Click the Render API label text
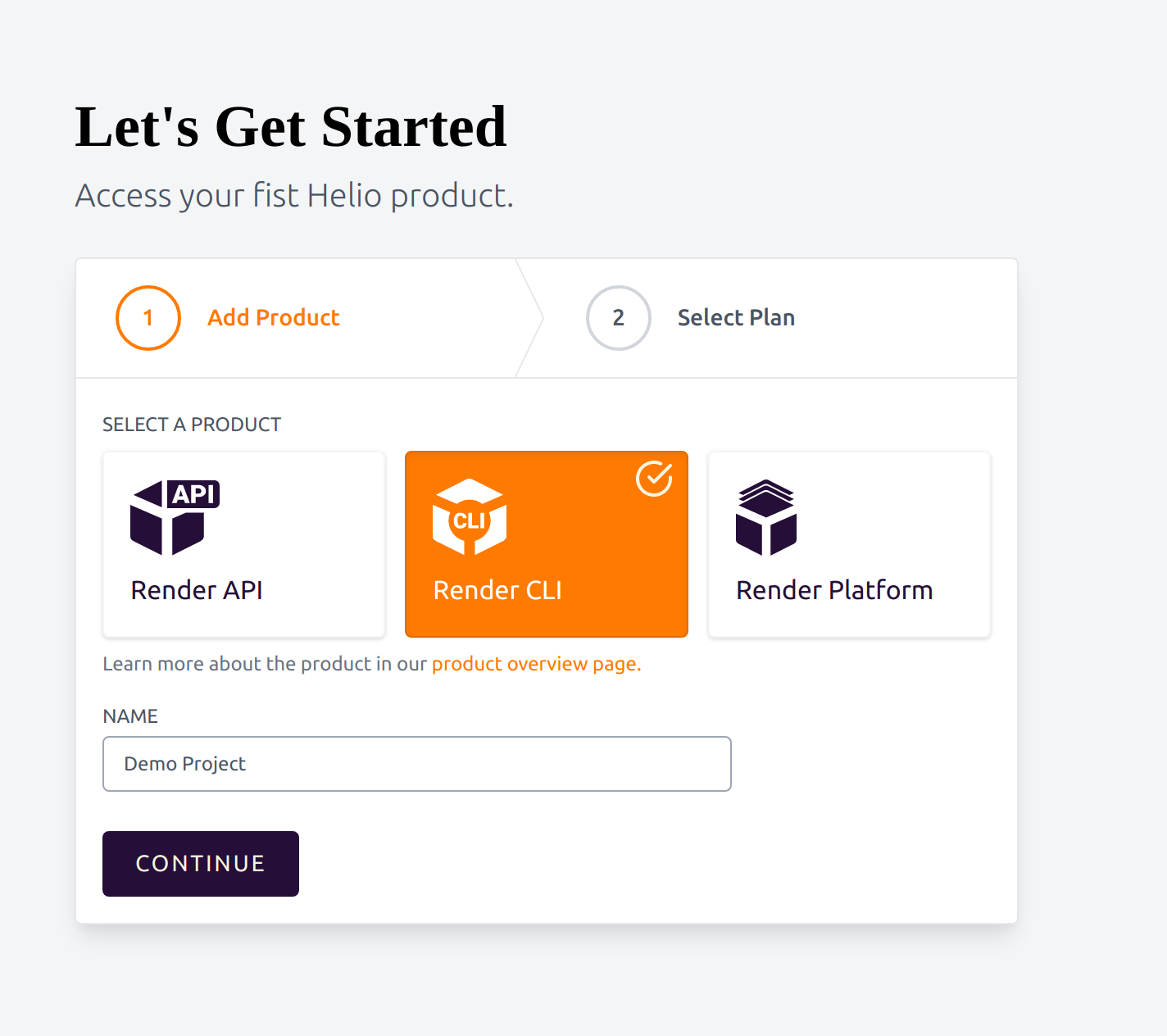1167x1036 pixels. 197,590
